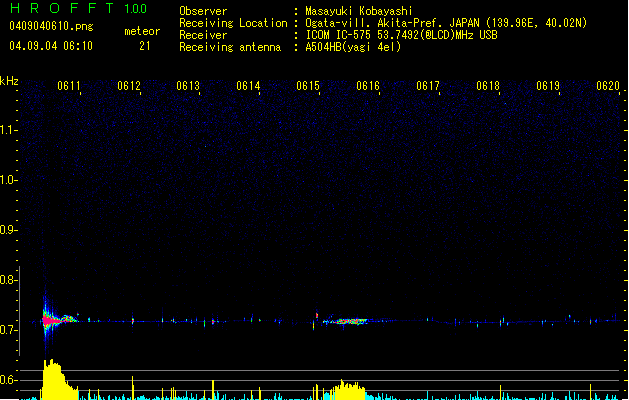Click the 0615 time marker
The height and width of the screenshot is (400, 629).
tap(308, 86)
